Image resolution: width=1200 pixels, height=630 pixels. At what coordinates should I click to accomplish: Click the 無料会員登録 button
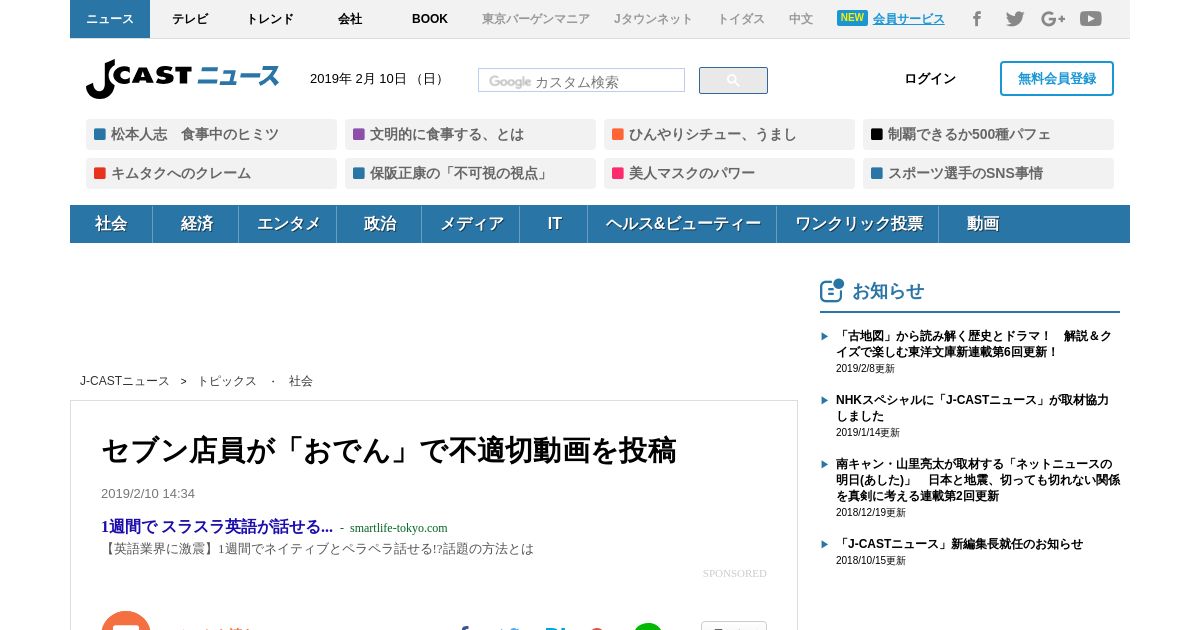coord(1057,79)
